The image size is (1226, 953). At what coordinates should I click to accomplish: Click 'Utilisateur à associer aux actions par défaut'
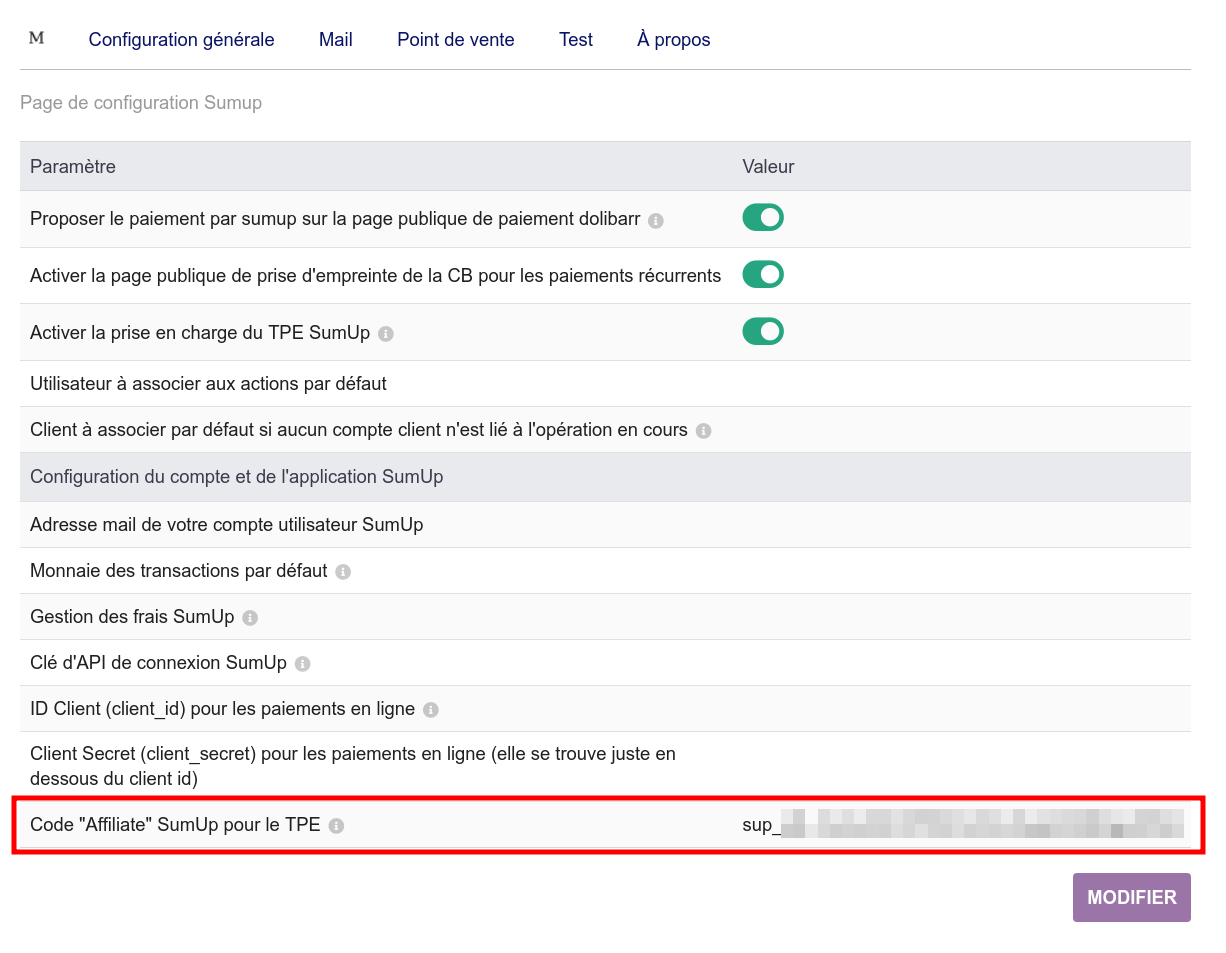208,383
